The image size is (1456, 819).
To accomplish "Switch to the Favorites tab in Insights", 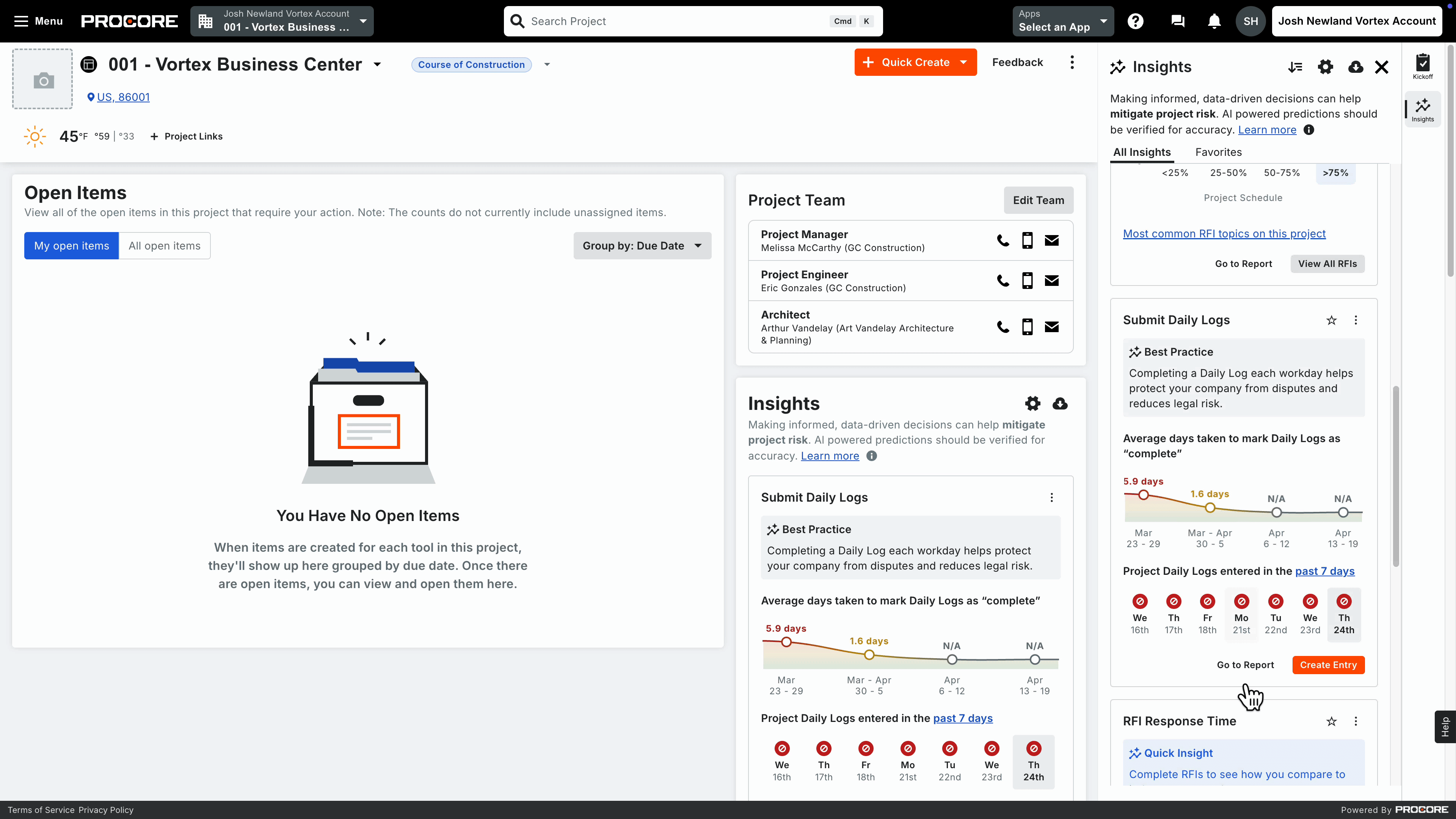I will click(1218, 152).
